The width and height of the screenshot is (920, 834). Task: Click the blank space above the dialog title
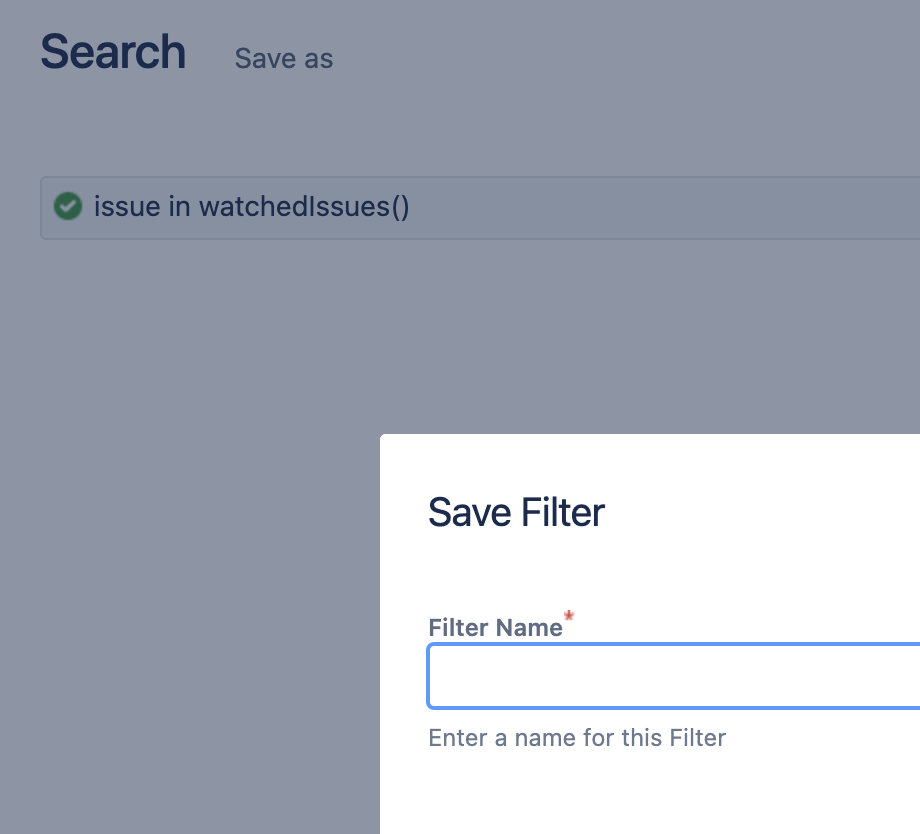tap(650, 460)
